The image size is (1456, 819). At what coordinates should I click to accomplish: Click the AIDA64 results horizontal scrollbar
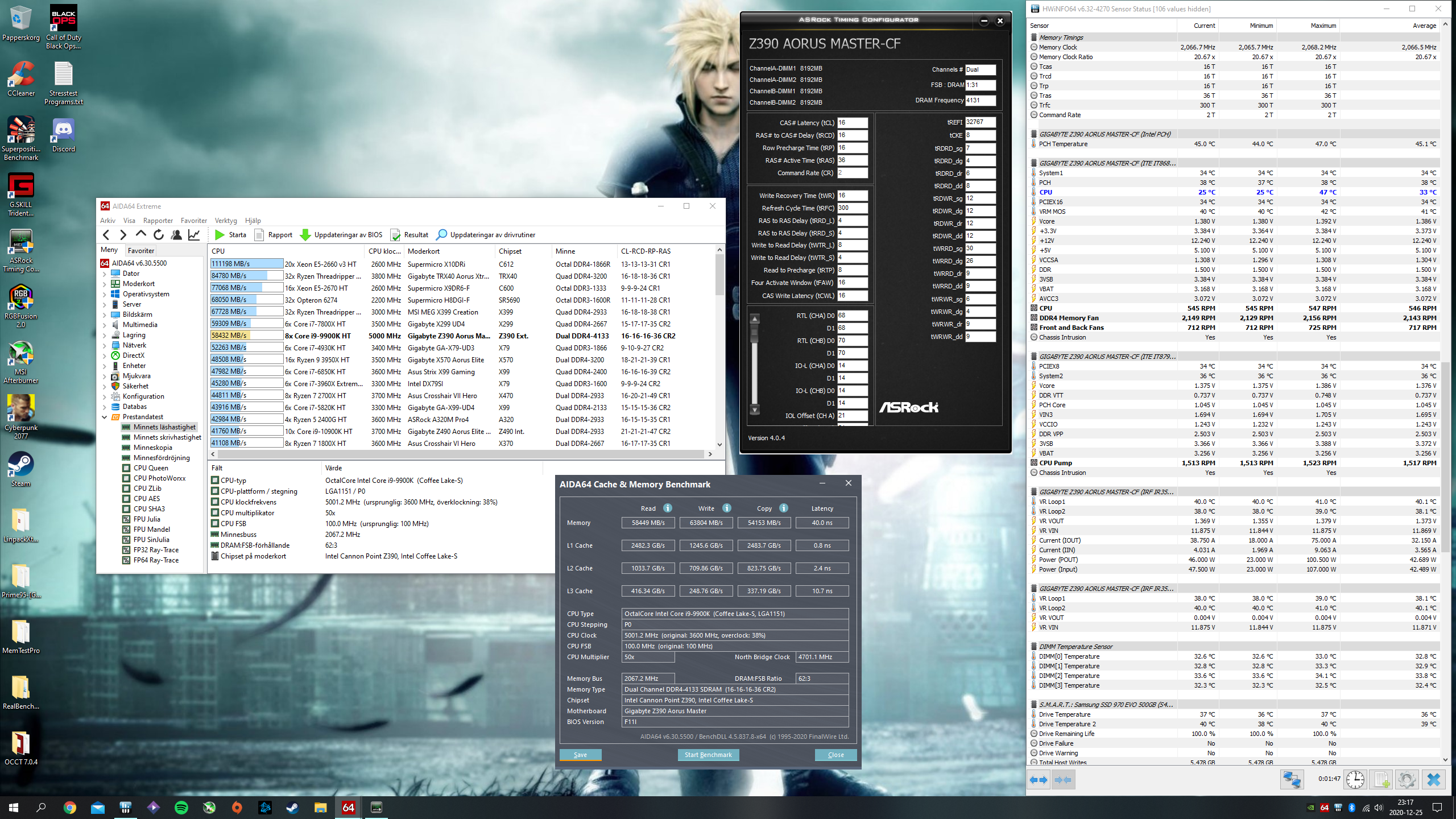coord(461,454)
